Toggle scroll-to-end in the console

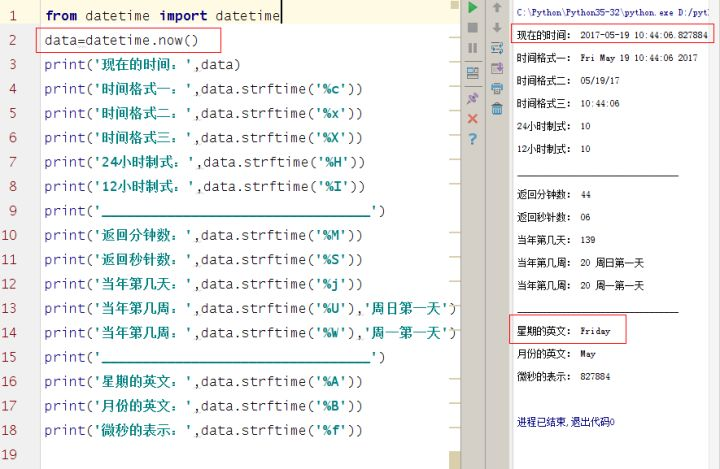[x=497, y=68]
